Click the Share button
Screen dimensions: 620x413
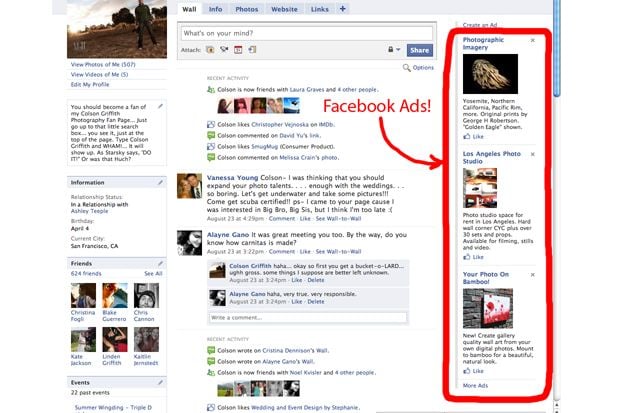click(x=420, y=50)
